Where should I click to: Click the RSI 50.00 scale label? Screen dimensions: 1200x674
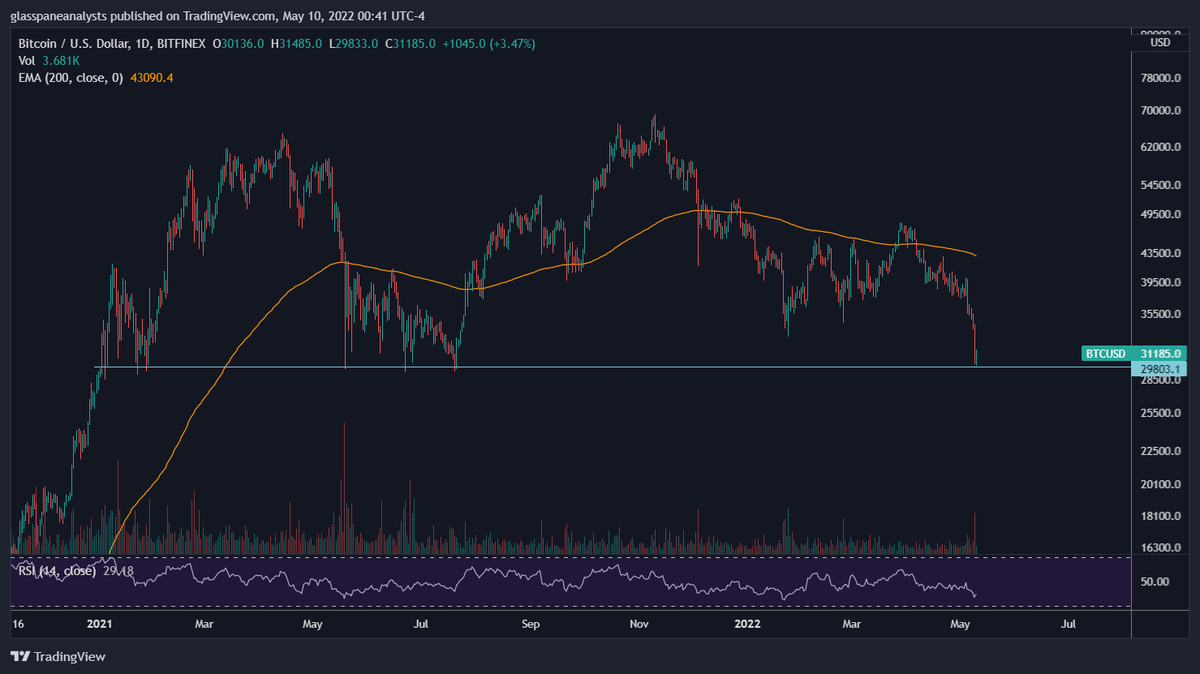(1157, 582)
